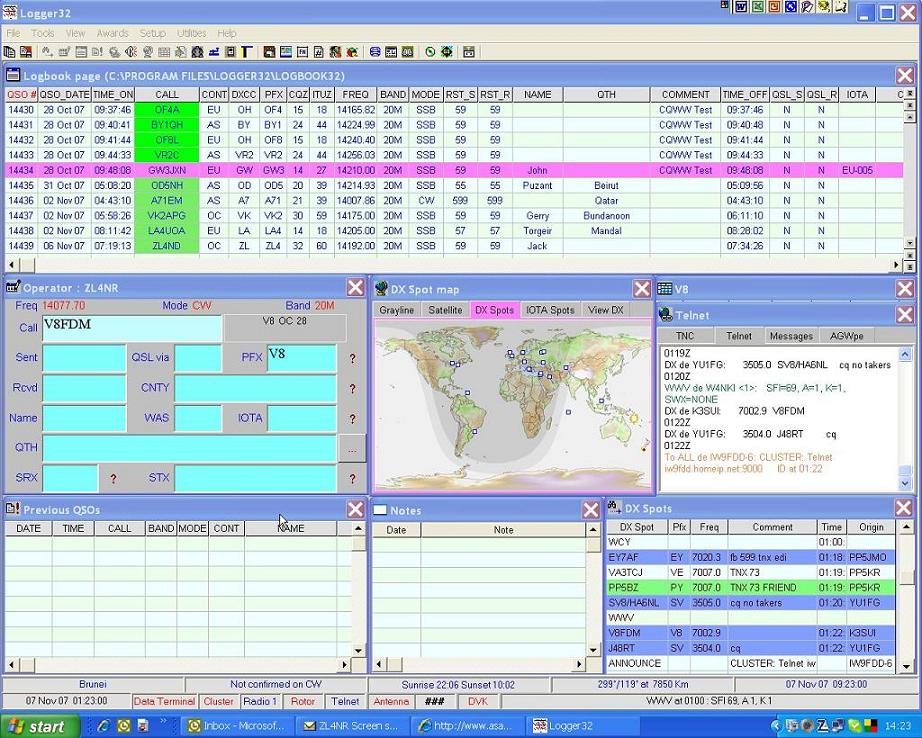This screenshot has height=738, width=922.
Task: Toggle Rotor in the status bar
Action: click(303, 702)
